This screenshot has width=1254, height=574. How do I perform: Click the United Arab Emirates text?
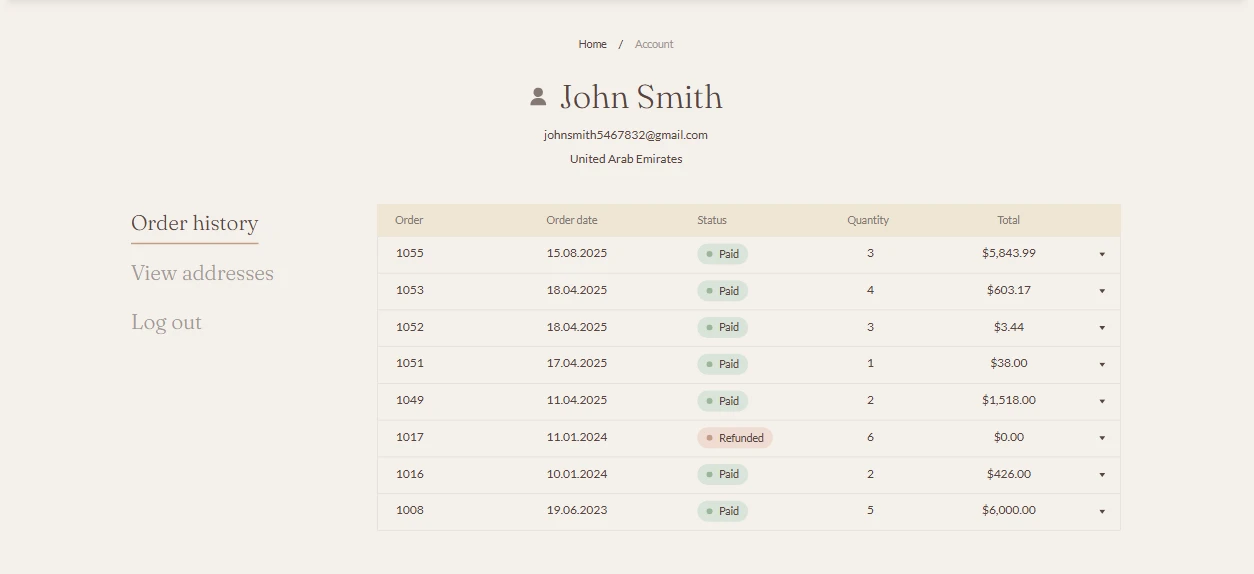(626, 159)
